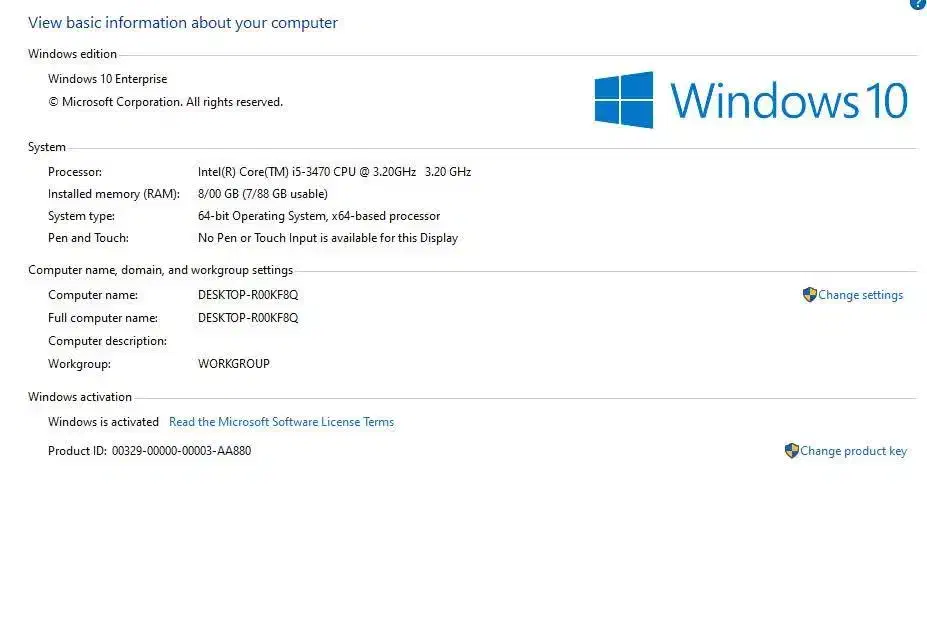The height and width of the screenshot is (628, 927).
Task: Click the System section header
Action: pyautogui.click(x=47, y=147)
